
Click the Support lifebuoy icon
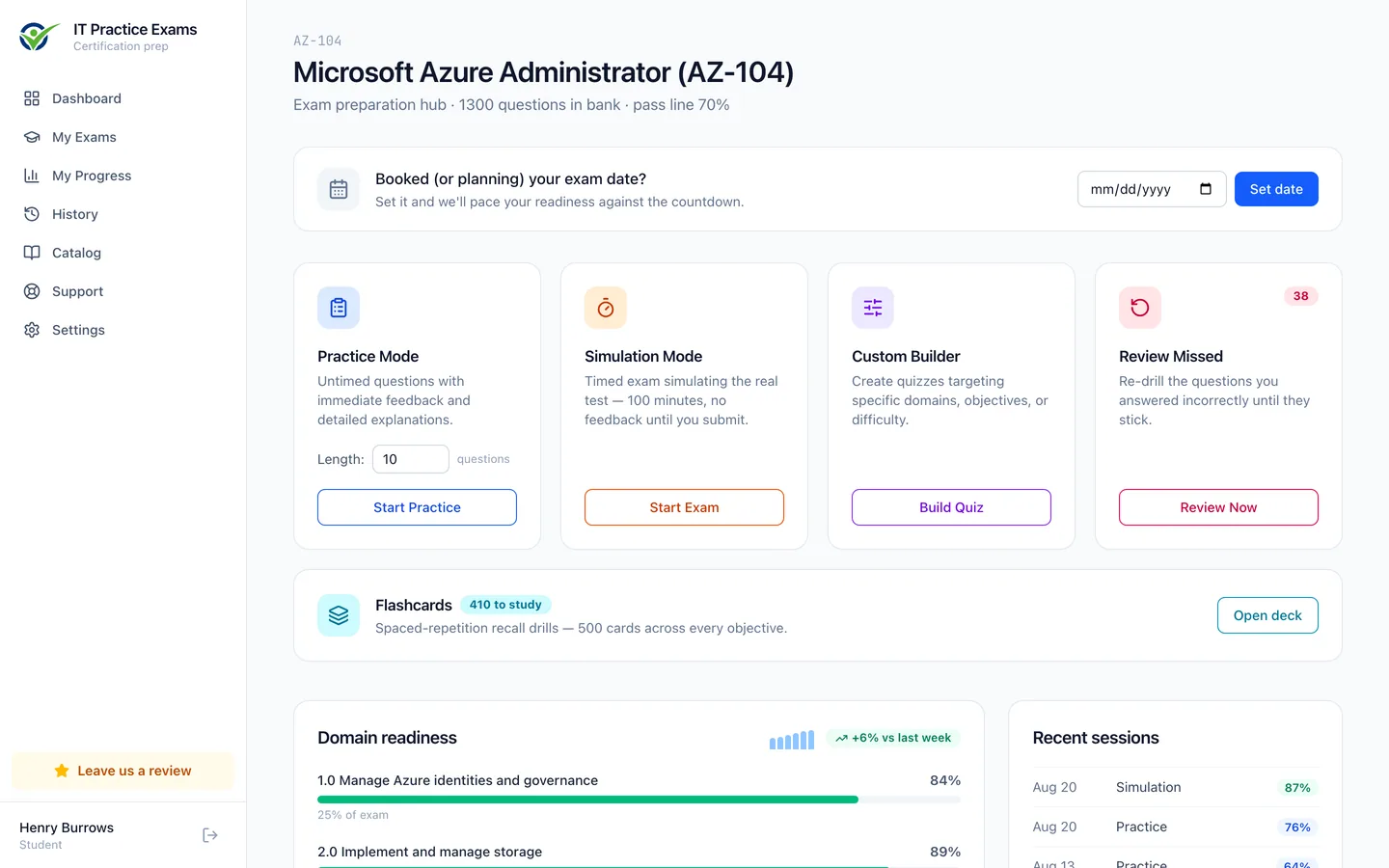point(32,291)
